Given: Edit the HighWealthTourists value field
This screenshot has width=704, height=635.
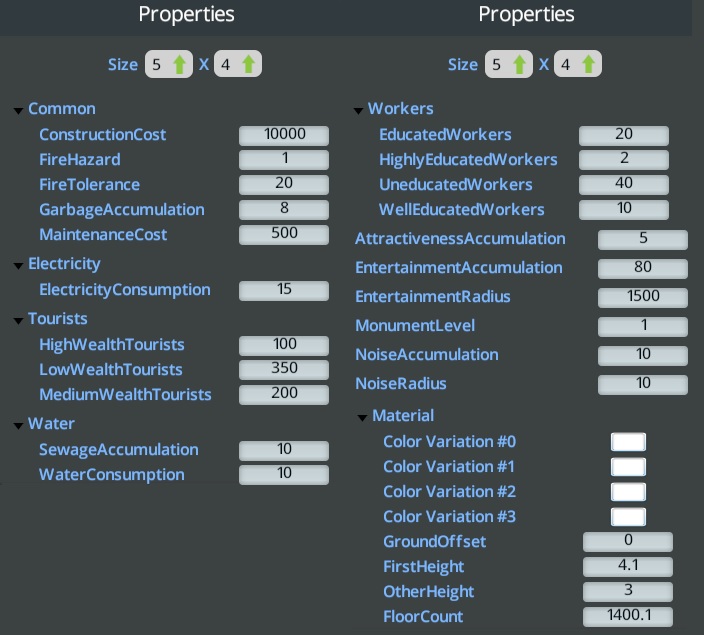Looking at the screenshot, I should [x=284, y=345].
